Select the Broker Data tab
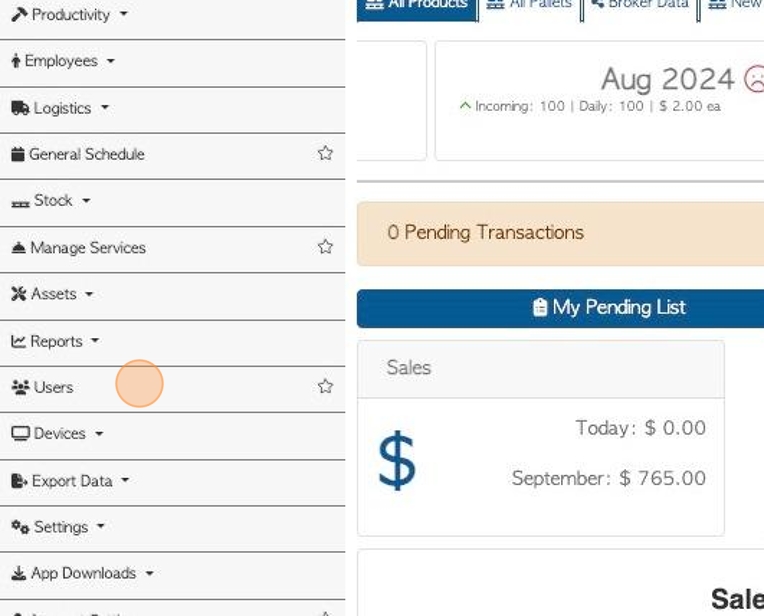The width and height of the screenshot is (764, 616). [x=640, y=6]
